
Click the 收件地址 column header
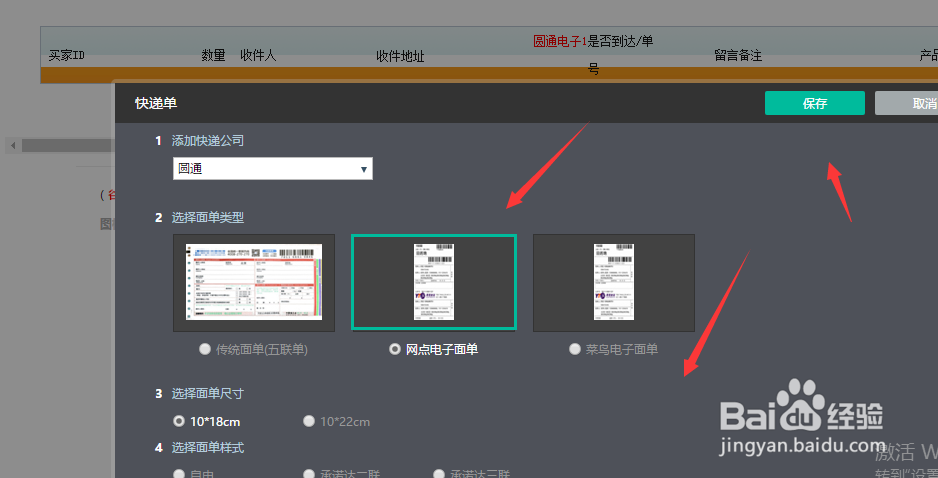point(400,56)
